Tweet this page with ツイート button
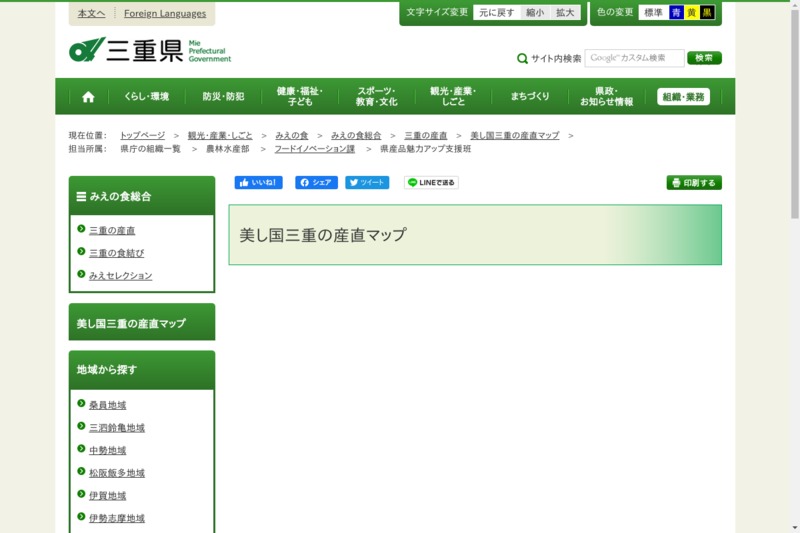 [367, 183]
